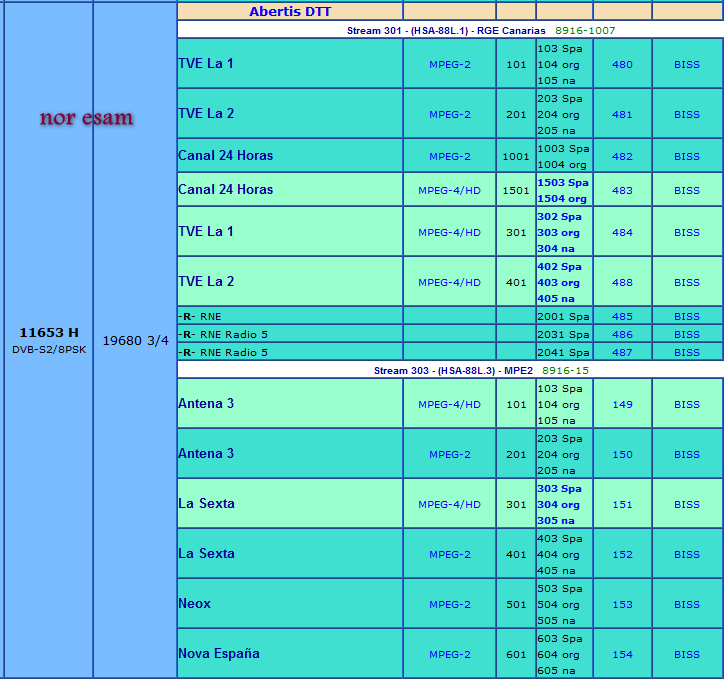Open SID 149 link
Screen dimensions: 724x679
point(622,405)
